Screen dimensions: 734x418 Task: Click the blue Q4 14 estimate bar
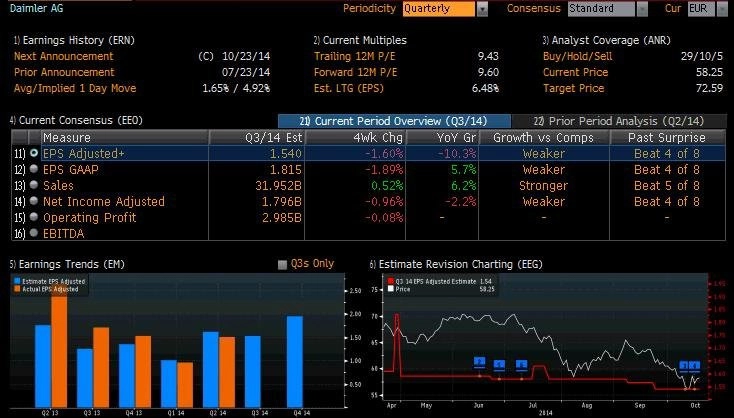point(295,362)
